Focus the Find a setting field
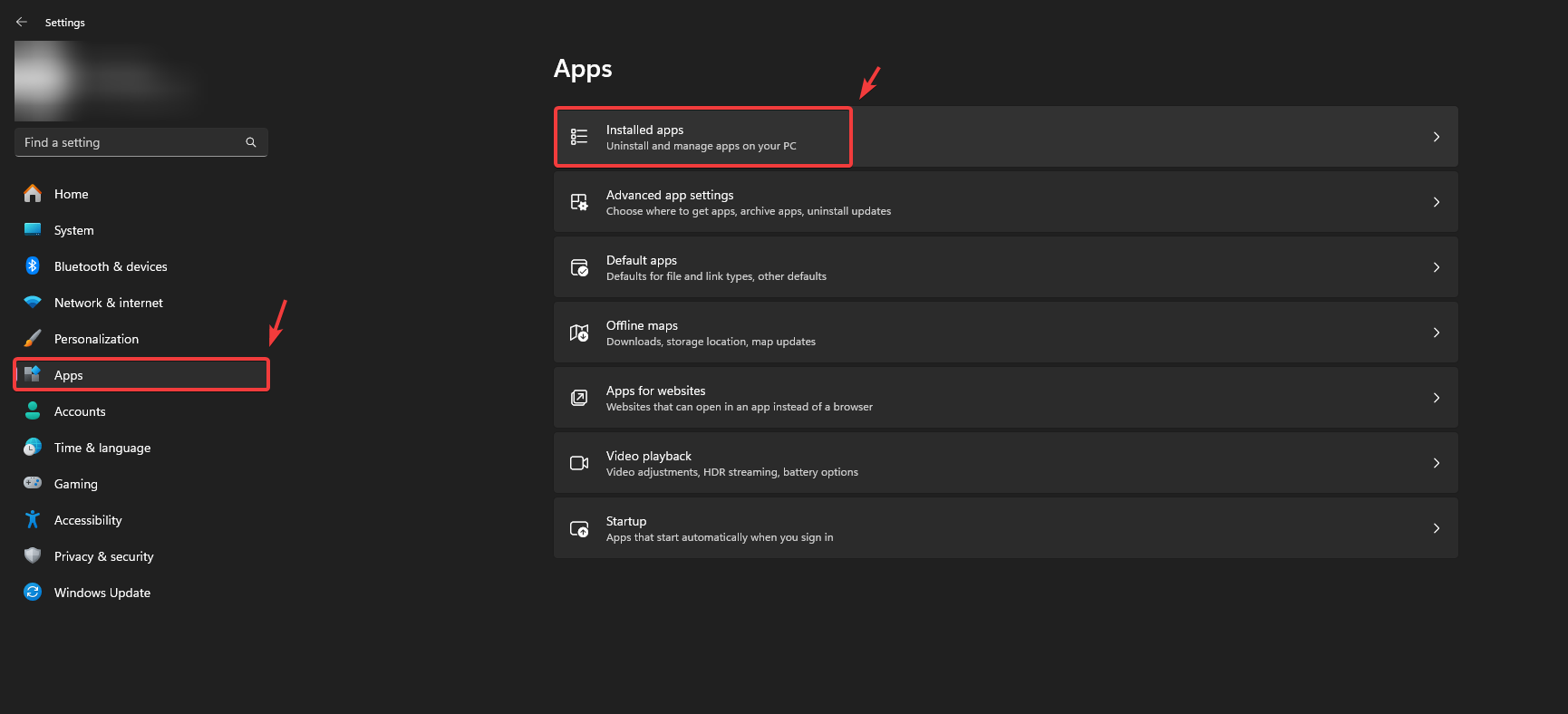This screenshot has width=1568, height=714. point(131,142)
